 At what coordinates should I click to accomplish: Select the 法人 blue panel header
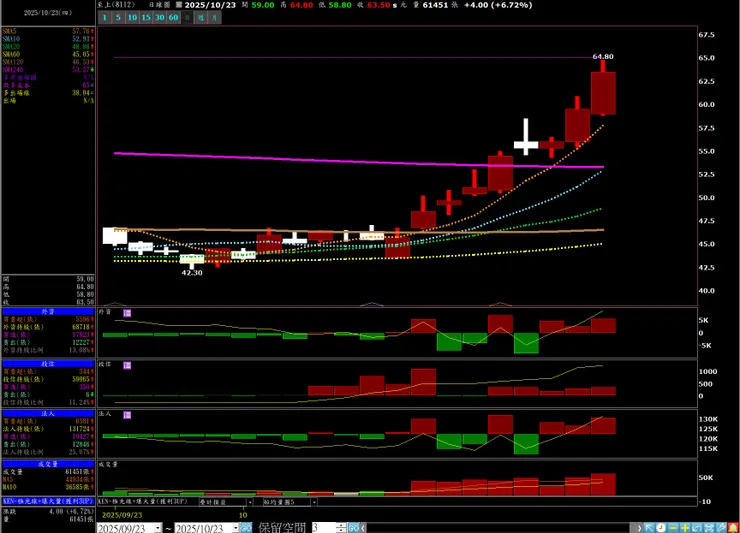(48, 414)
